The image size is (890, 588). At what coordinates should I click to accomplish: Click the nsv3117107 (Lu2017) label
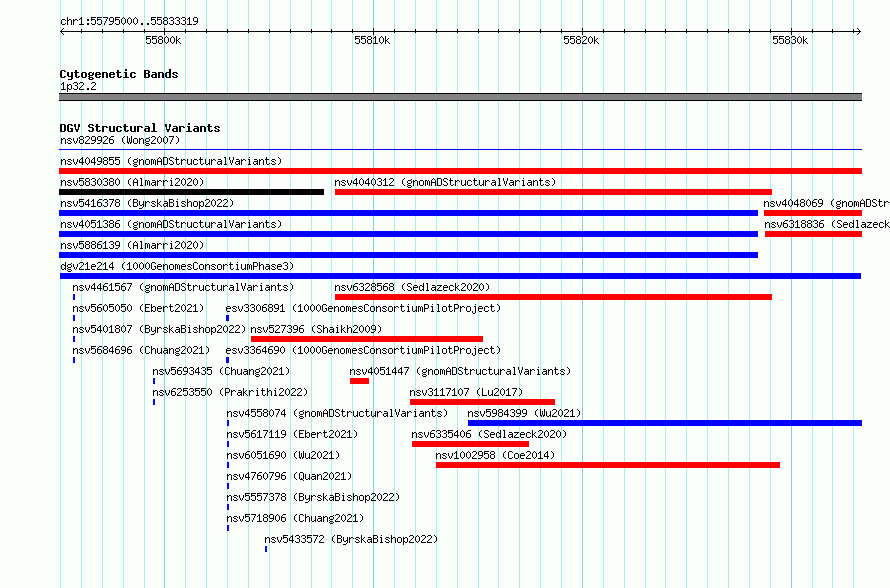point(467,392)
